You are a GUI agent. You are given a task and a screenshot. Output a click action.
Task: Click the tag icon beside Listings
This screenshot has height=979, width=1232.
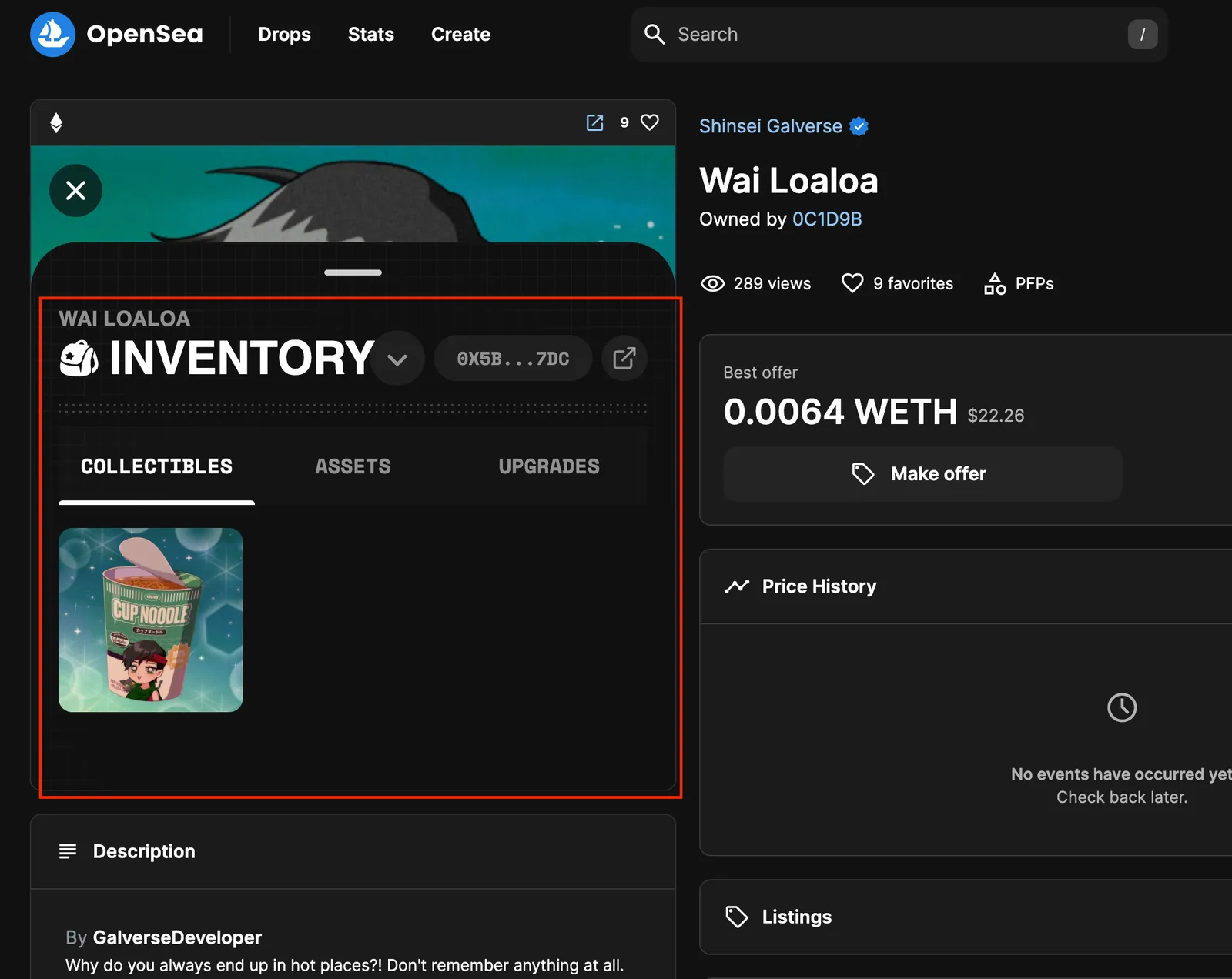pos(737,917)
